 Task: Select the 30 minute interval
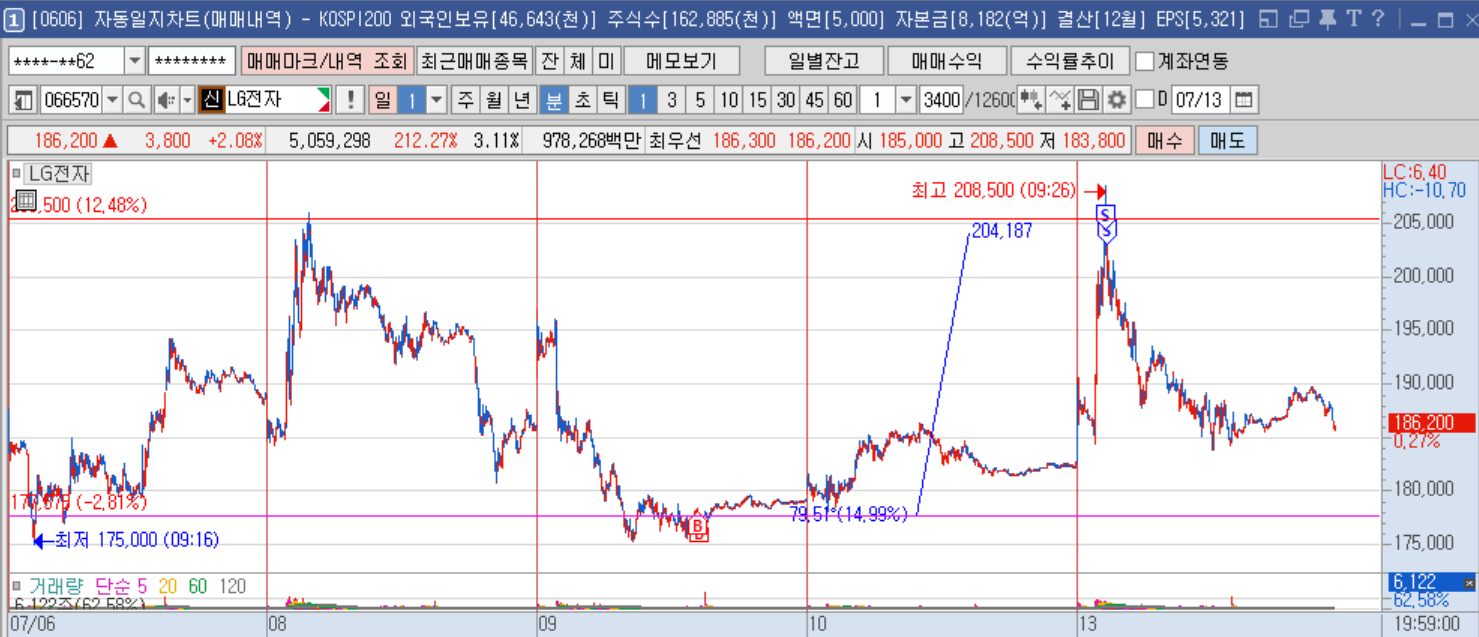point(787,100)
